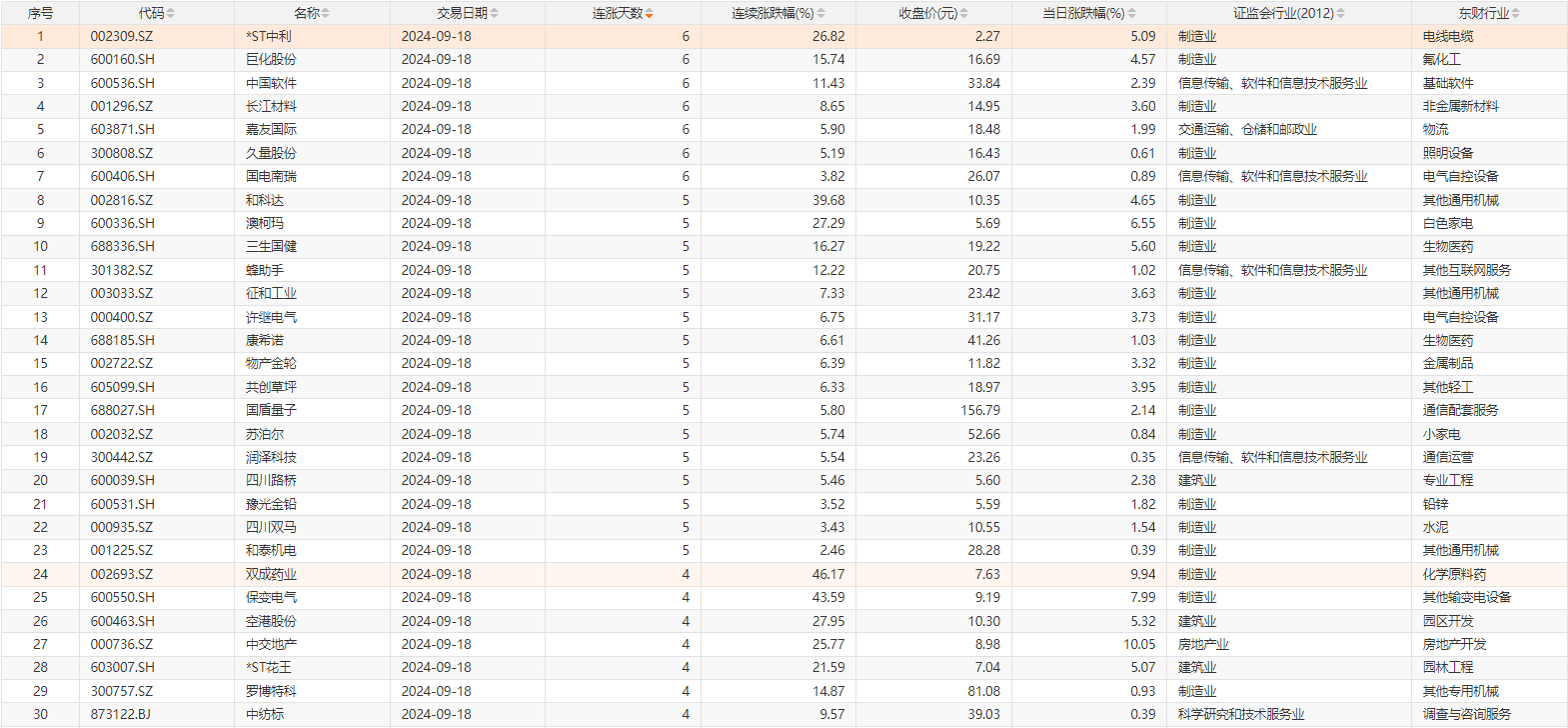Open stock code 605099.SH
Screen dimensions: 1568x728
pyautogui.click(x=123, y=387)
